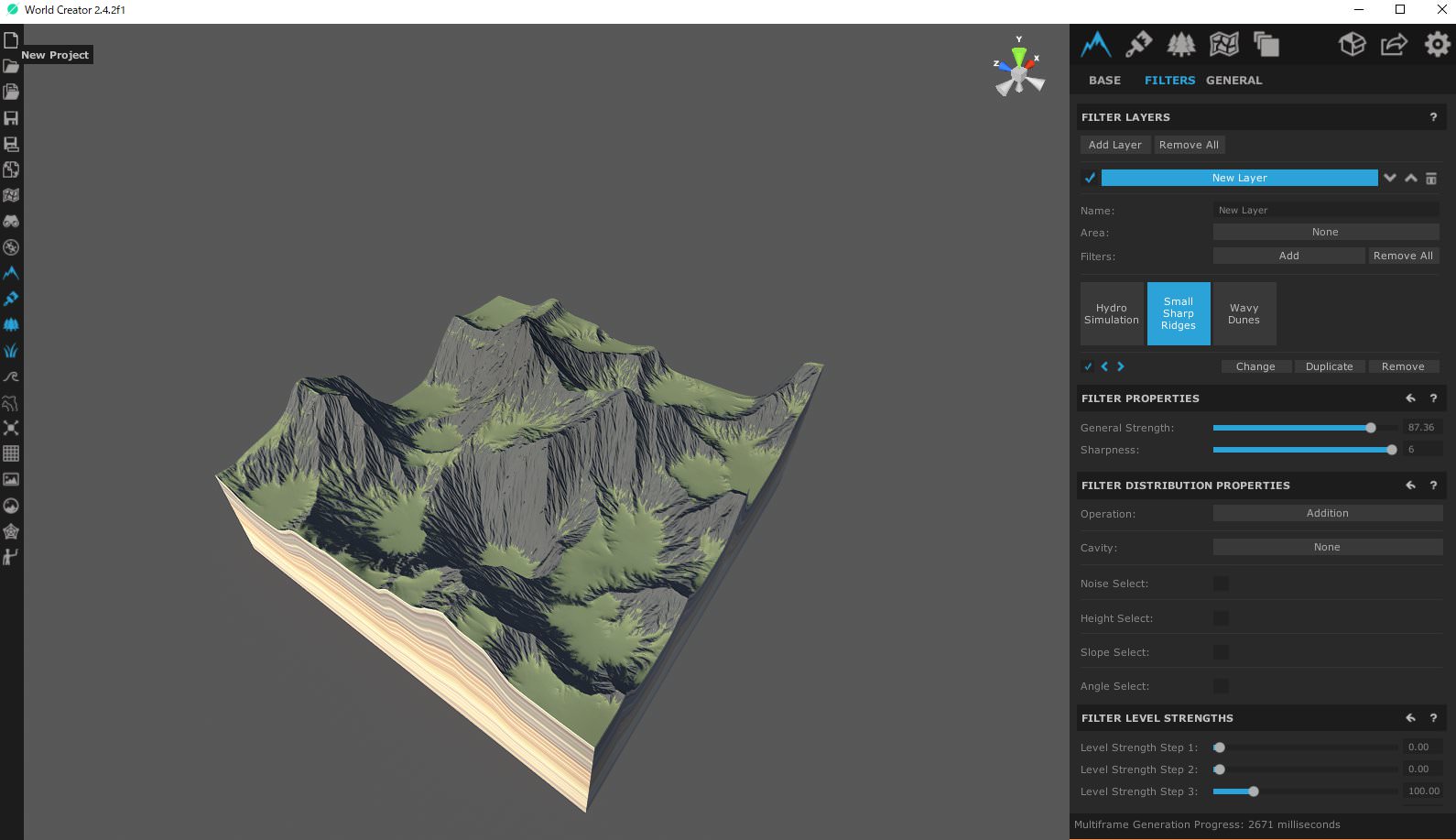Reset Filter Distribution Properties with back arrow
This screenshot has height=840, width=1456.
[x=1410, y=485]
